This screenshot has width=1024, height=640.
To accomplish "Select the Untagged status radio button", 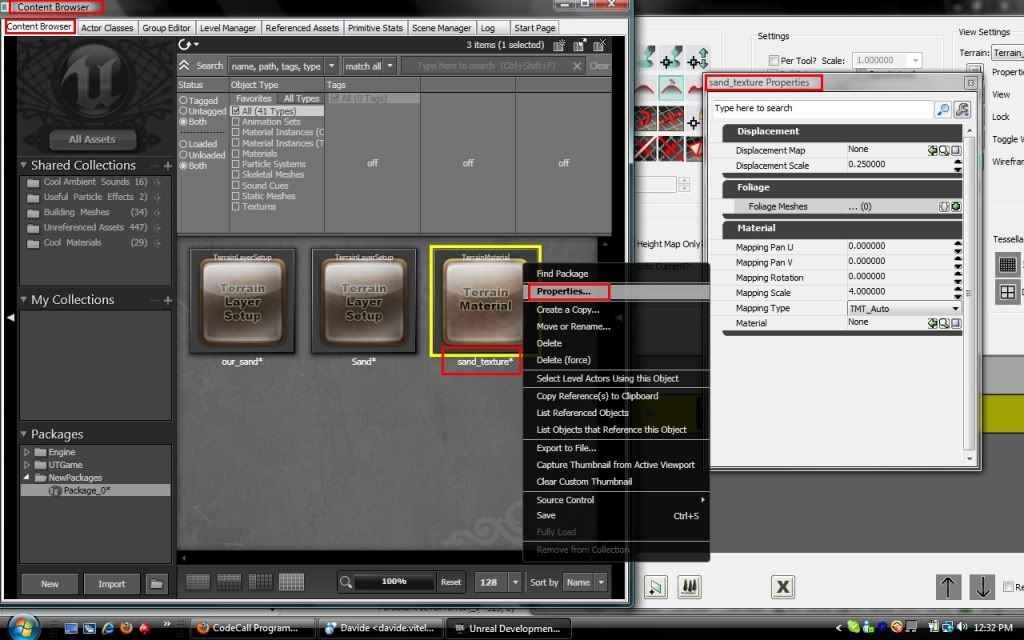I will 184,111.
